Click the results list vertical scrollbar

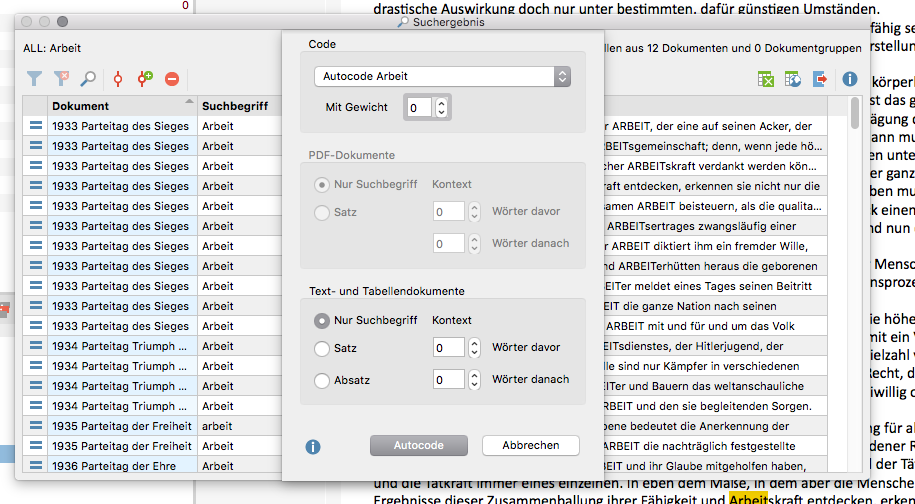point(855,112)
